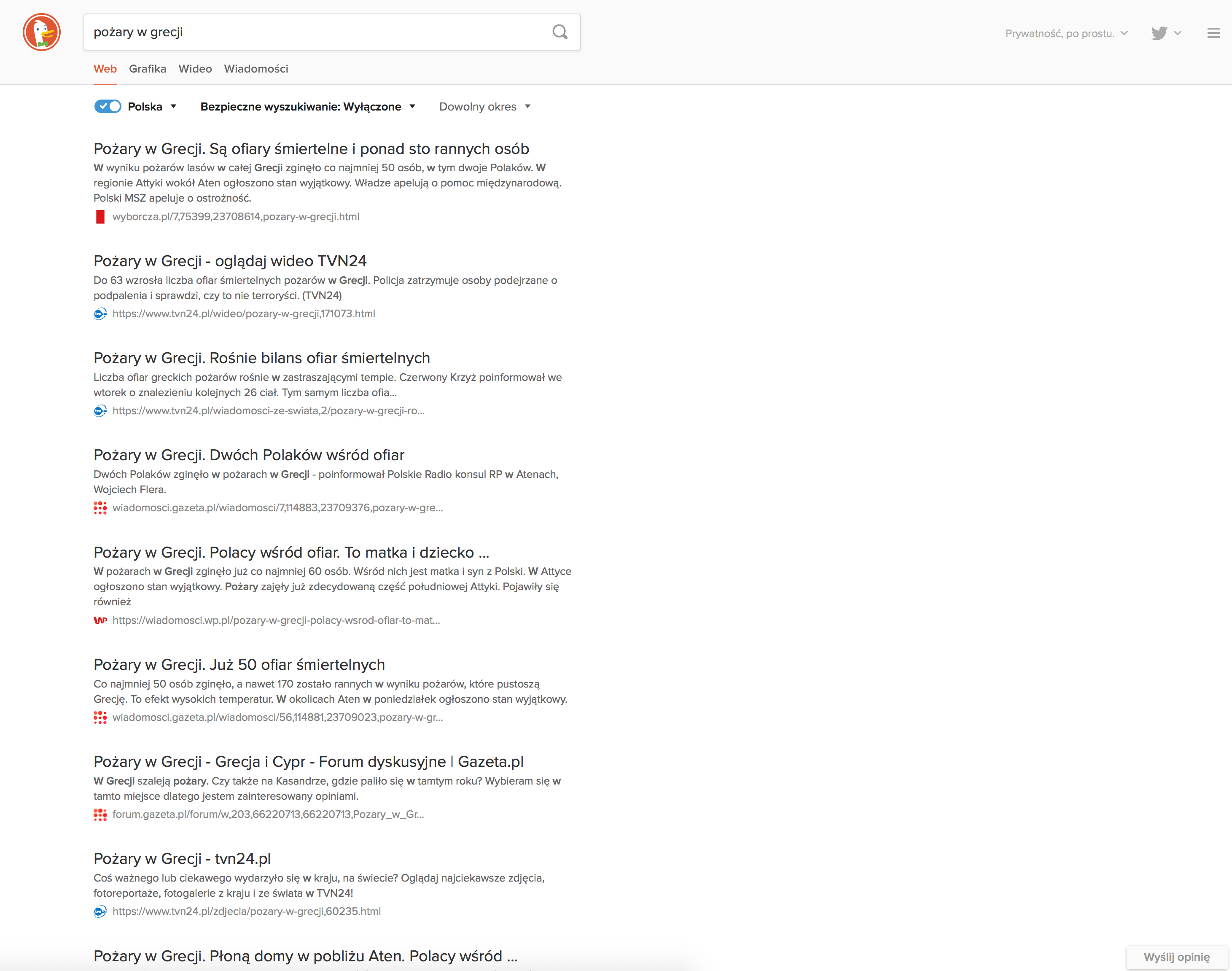This screenshot has width=1232, height=971.
Task: Click tvn24 favicon beside zdjecia URL
Action: point(100,911)
